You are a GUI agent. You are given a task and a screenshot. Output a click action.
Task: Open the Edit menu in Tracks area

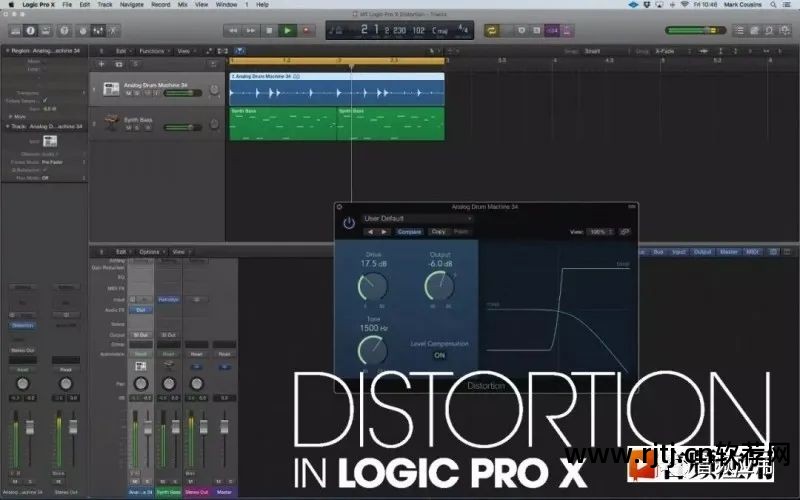click(121, 51)
